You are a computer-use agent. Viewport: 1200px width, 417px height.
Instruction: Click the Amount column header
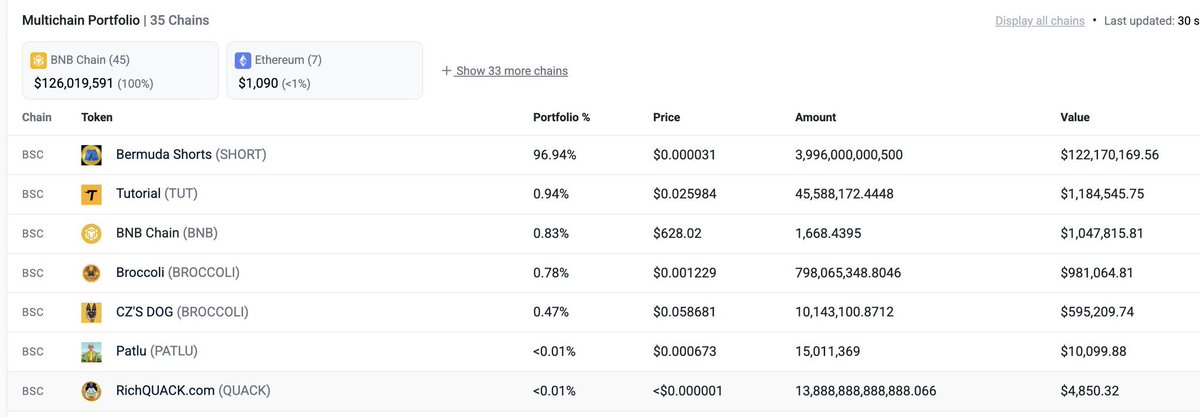coord(815,117)
